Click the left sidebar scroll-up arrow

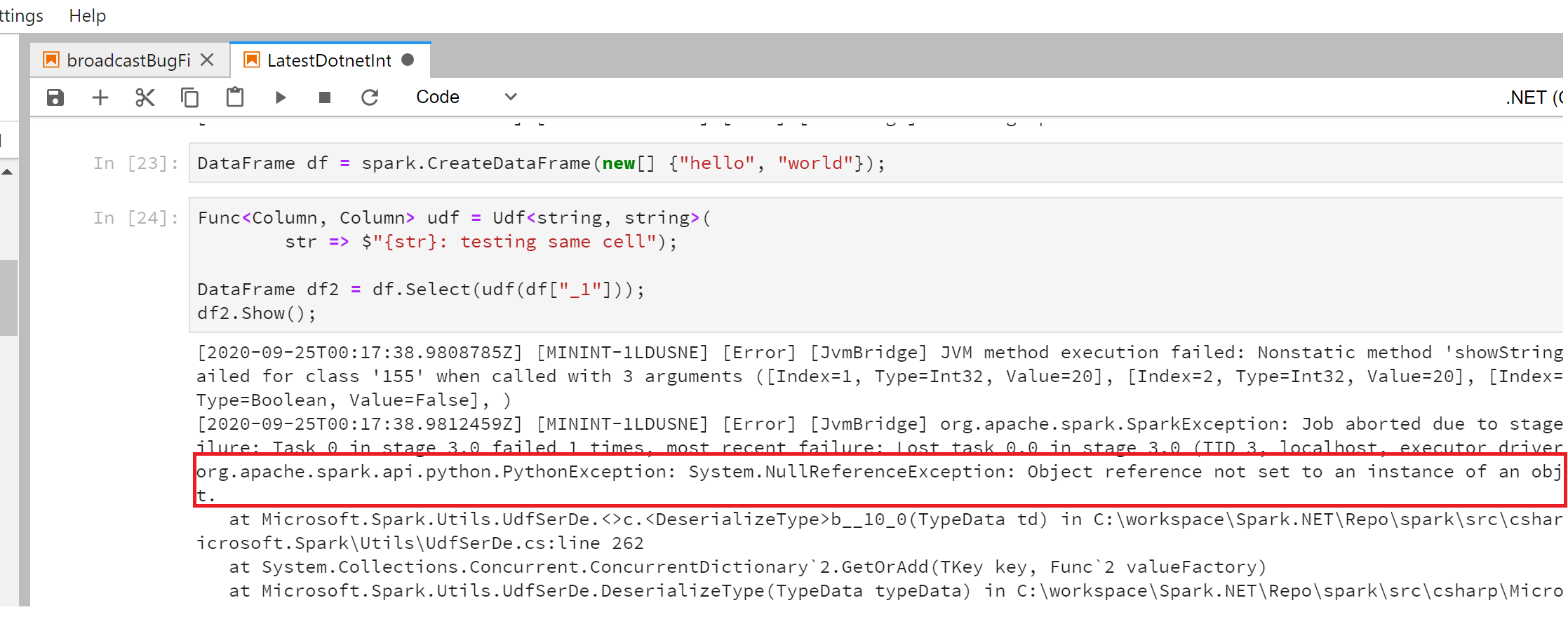8,172
